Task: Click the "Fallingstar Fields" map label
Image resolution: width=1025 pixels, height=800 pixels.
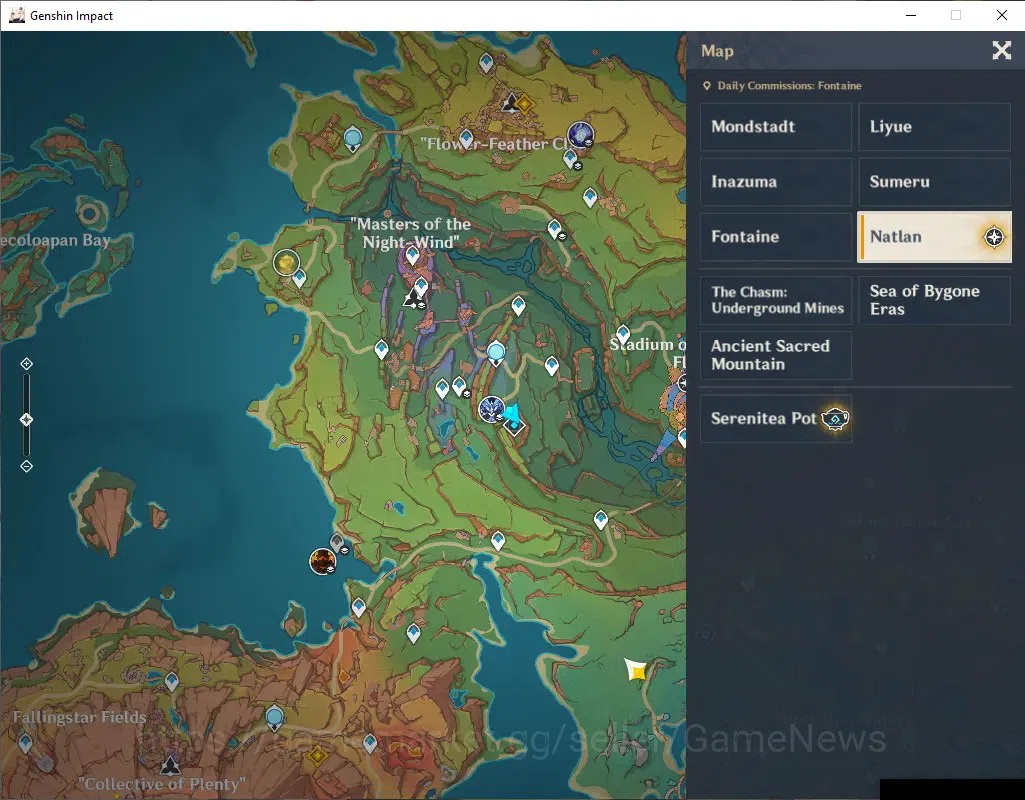Action: click(80, 717)
